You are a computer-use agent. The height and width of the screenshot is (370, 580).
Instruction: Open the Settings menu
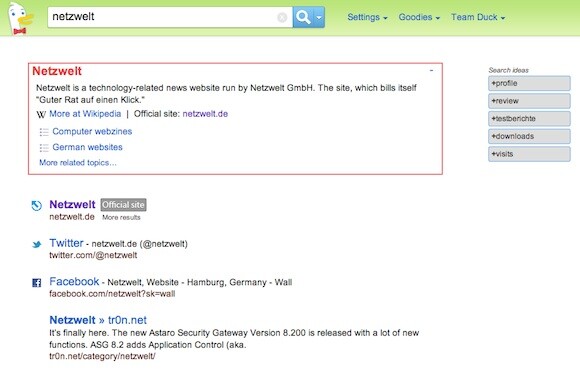(x=367, y=17)
